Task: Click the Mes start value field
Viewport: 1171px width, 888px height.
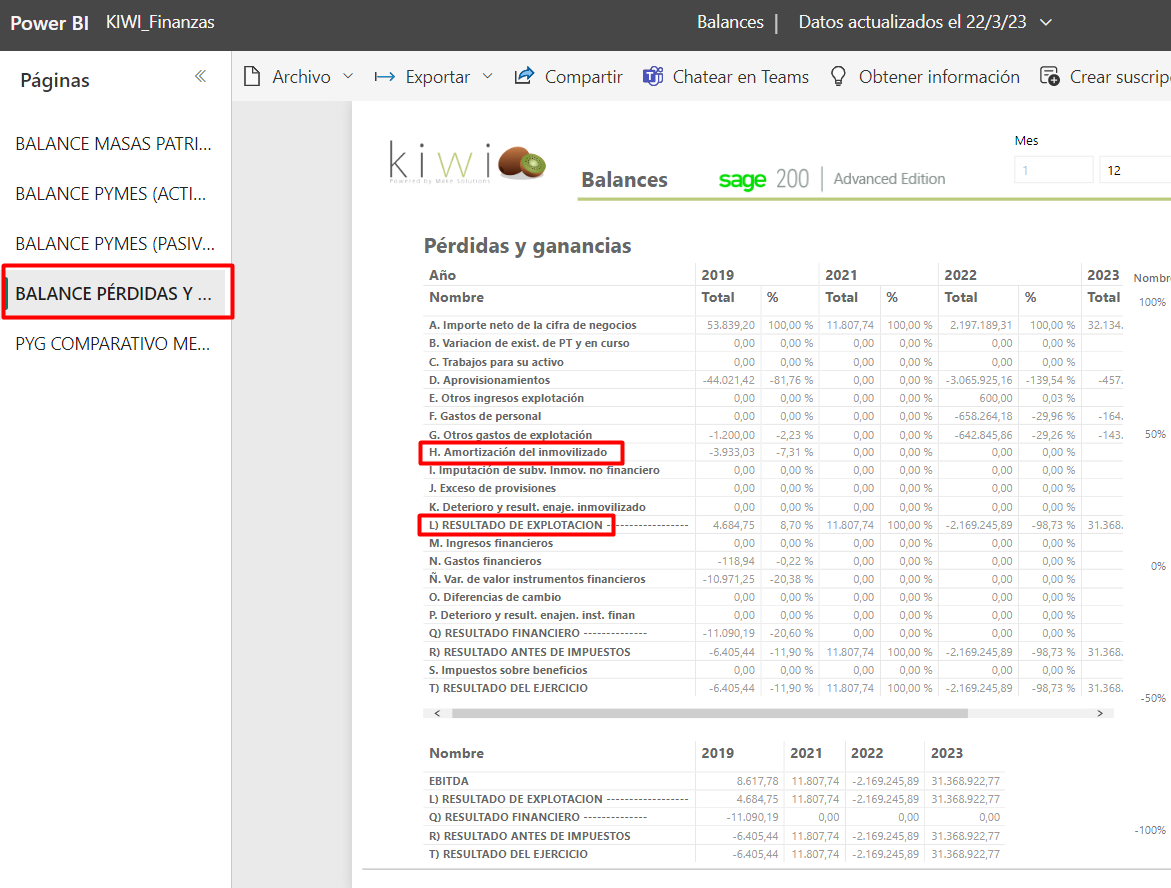Action: tap(1053, 170)
